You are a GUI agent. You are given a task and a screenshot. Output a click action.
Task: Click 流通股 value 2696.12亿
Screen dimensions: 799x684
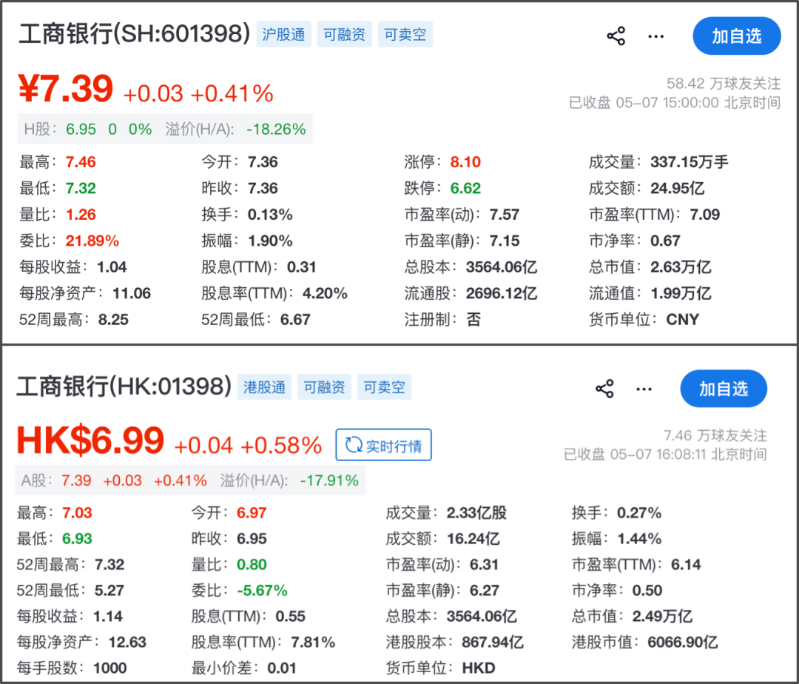pos(501,294)
